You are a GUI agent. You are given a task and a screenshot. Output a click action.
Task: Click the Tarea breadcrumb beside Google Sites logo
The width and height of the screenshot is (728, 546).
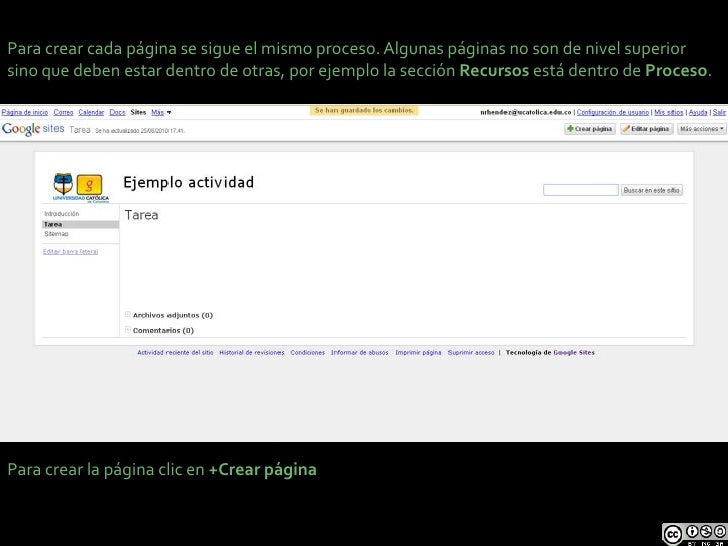[79, 130]
